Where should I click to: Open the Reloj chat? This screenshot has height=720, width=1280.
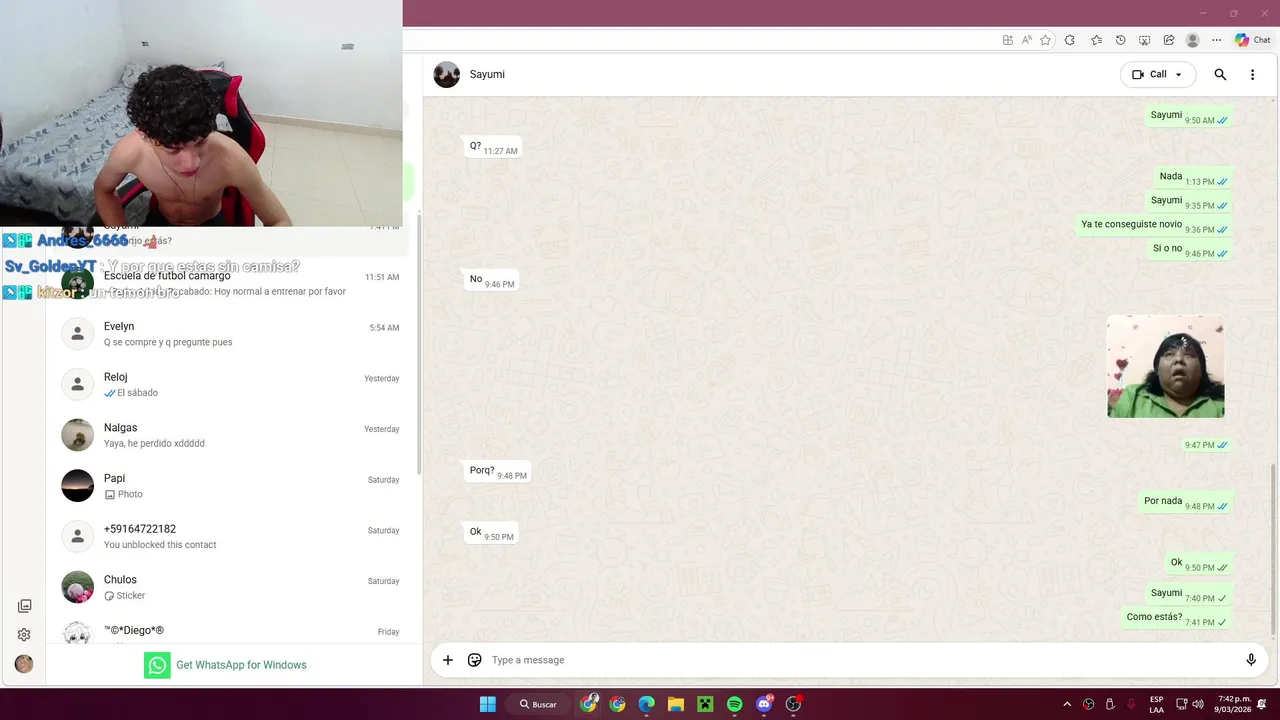coord(230,385)
